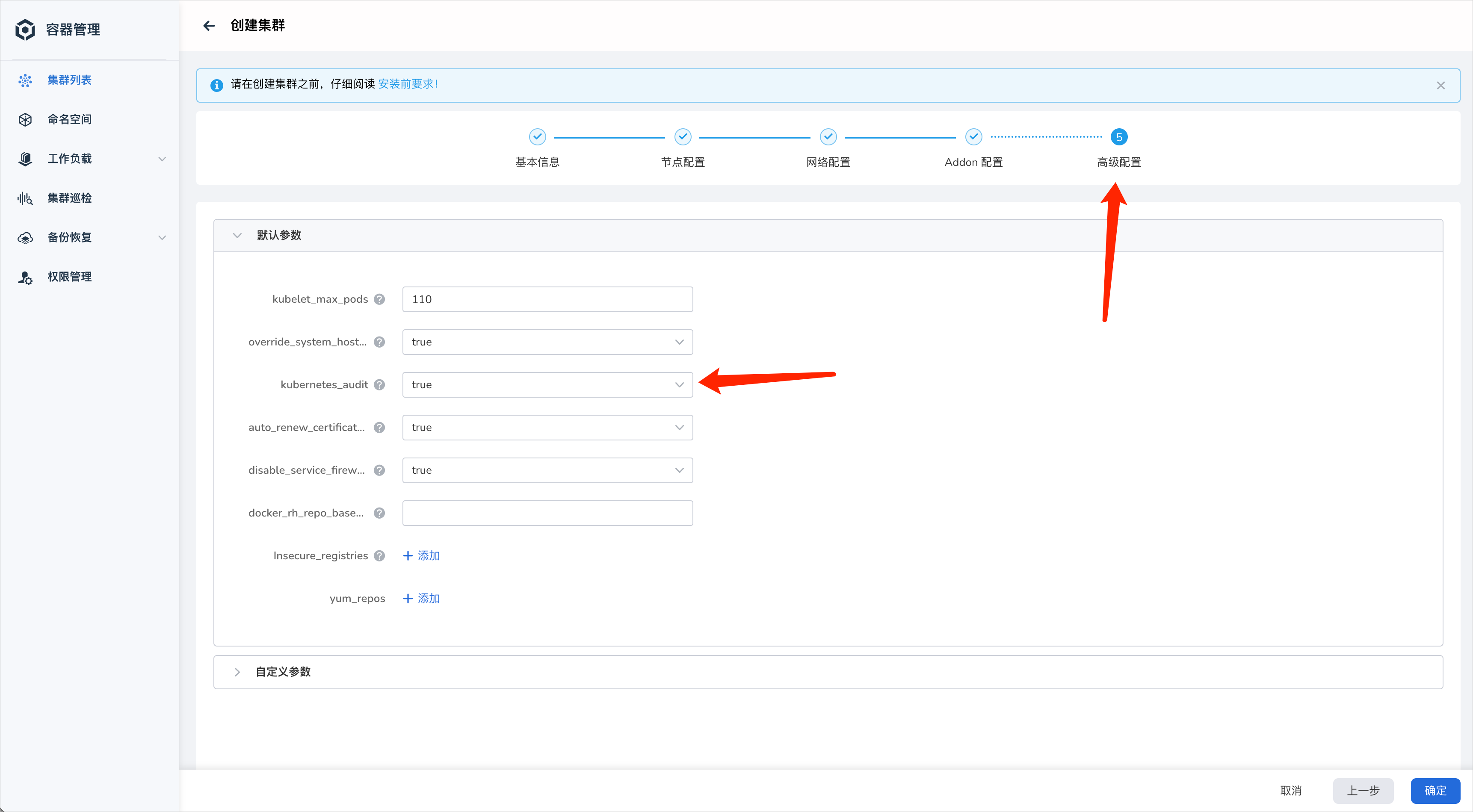Click the 基本信息 step label
The image size is (1473, 812).
pyautogui.click(x=537, y=162)
